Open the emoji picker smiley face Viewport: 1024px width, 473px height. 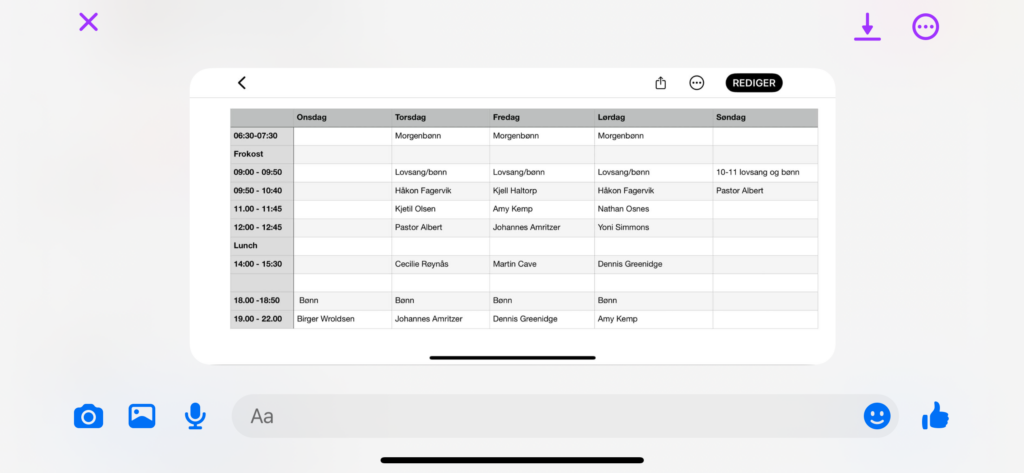coord(877,416)
